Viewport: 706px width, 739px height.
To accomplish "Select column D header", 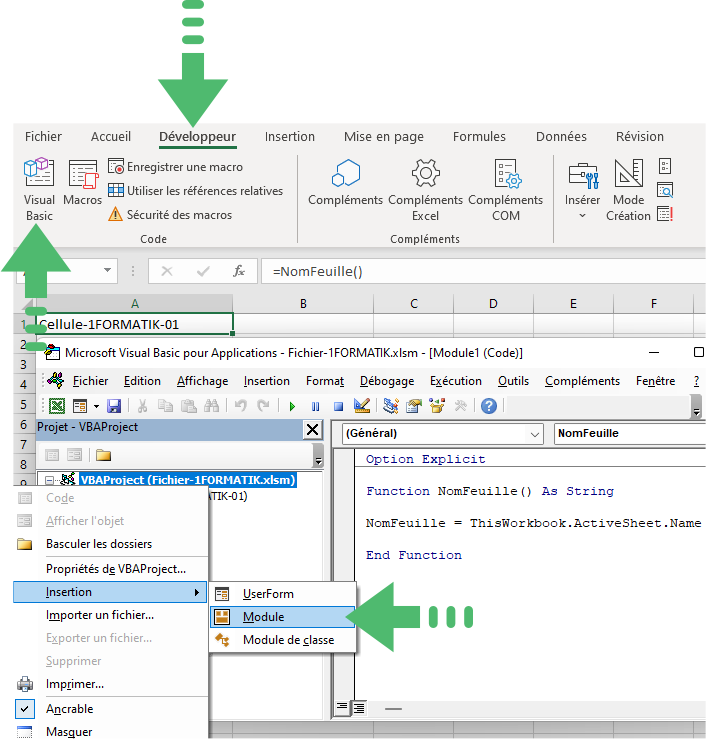I will pyautogui.click(x=493, y=304).
